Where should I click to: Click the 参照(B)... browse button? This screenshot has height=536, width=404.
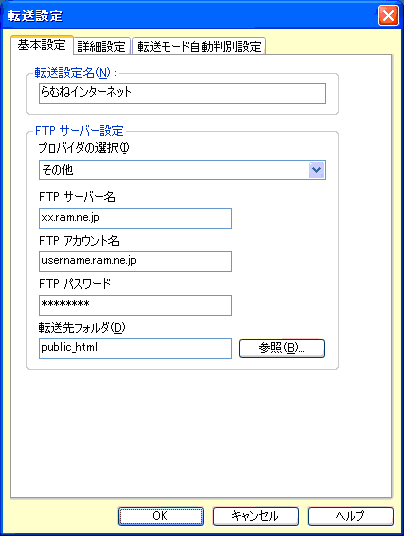282,348
